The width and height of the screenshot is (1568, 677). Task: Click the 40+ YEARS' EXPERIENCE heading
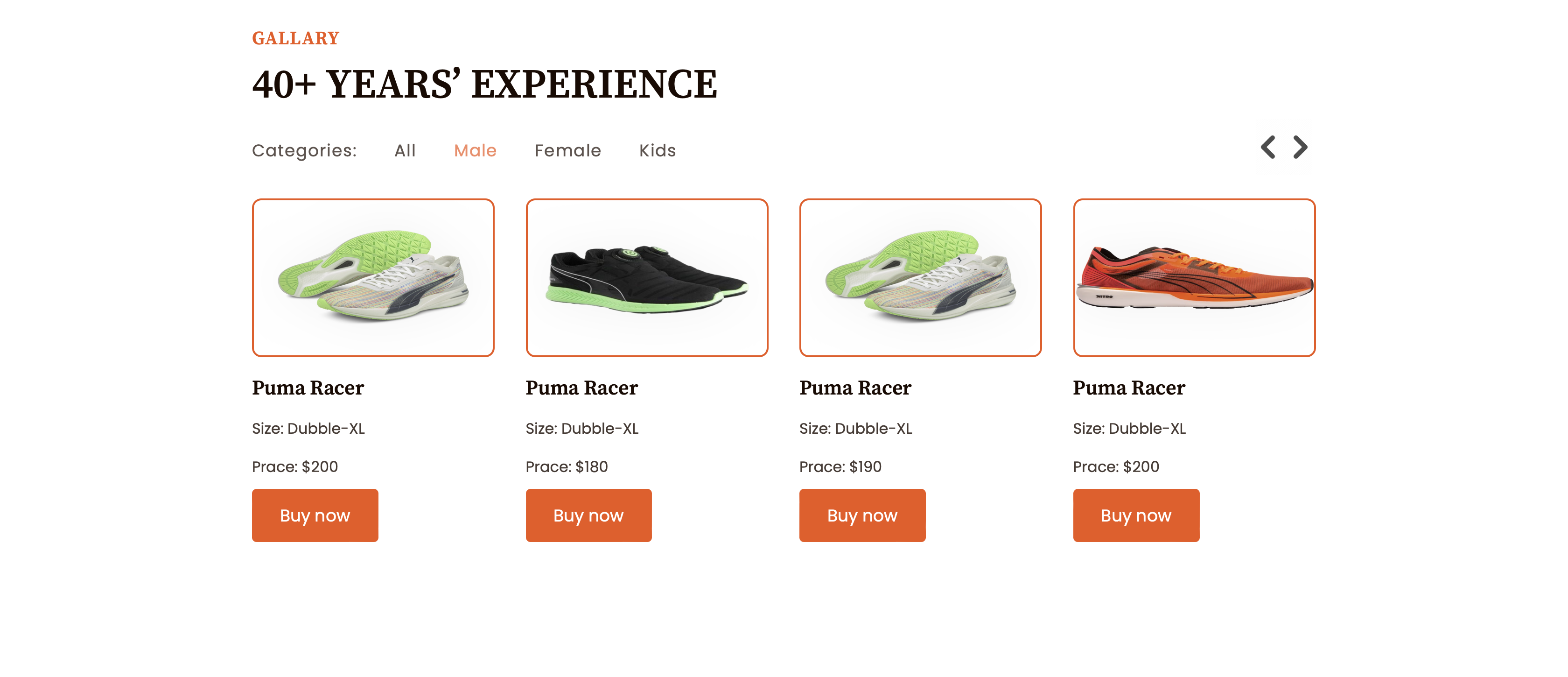[x=485, y=84]
